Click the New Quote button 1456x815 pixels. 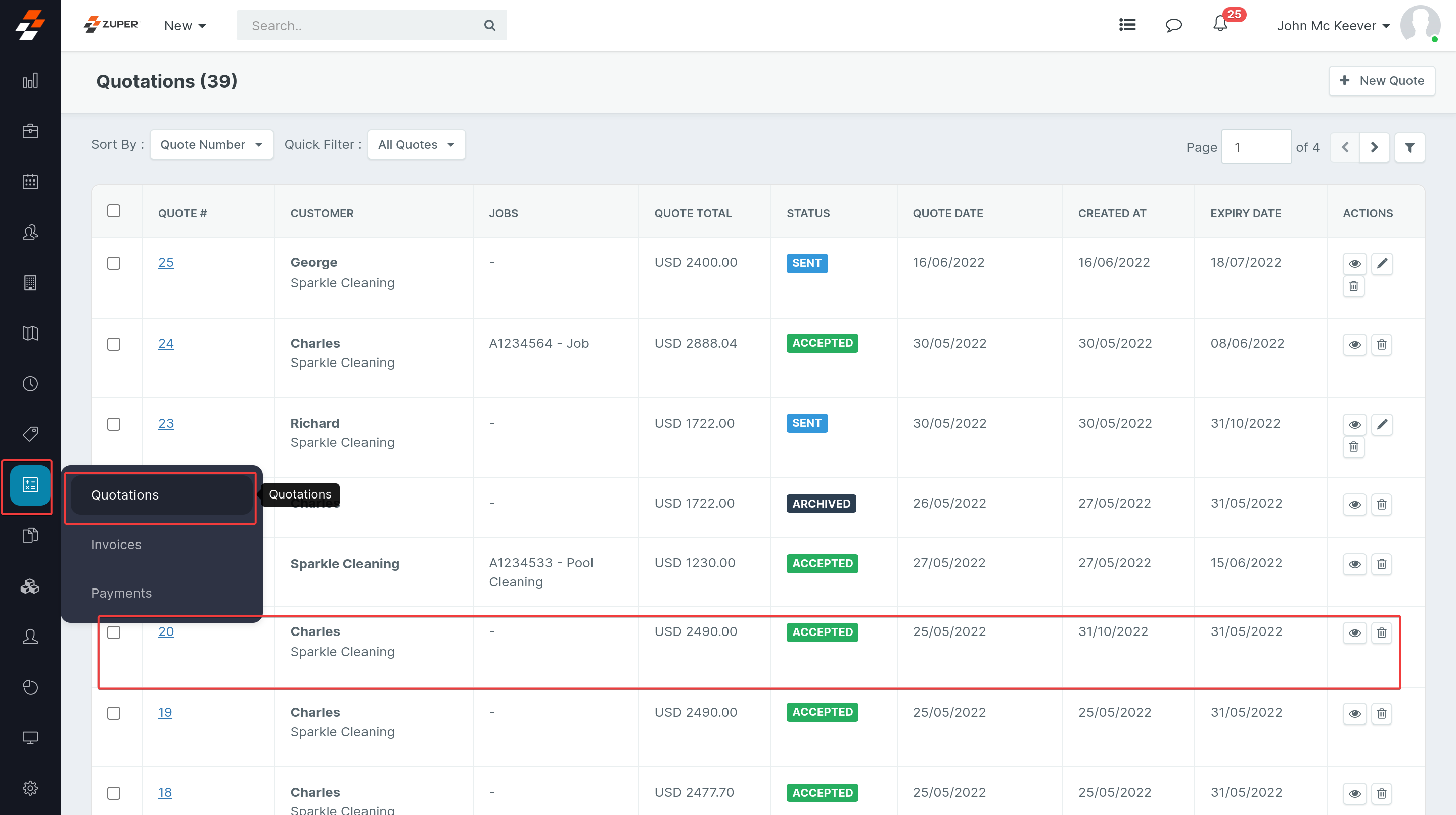[x=1381, y=81]
